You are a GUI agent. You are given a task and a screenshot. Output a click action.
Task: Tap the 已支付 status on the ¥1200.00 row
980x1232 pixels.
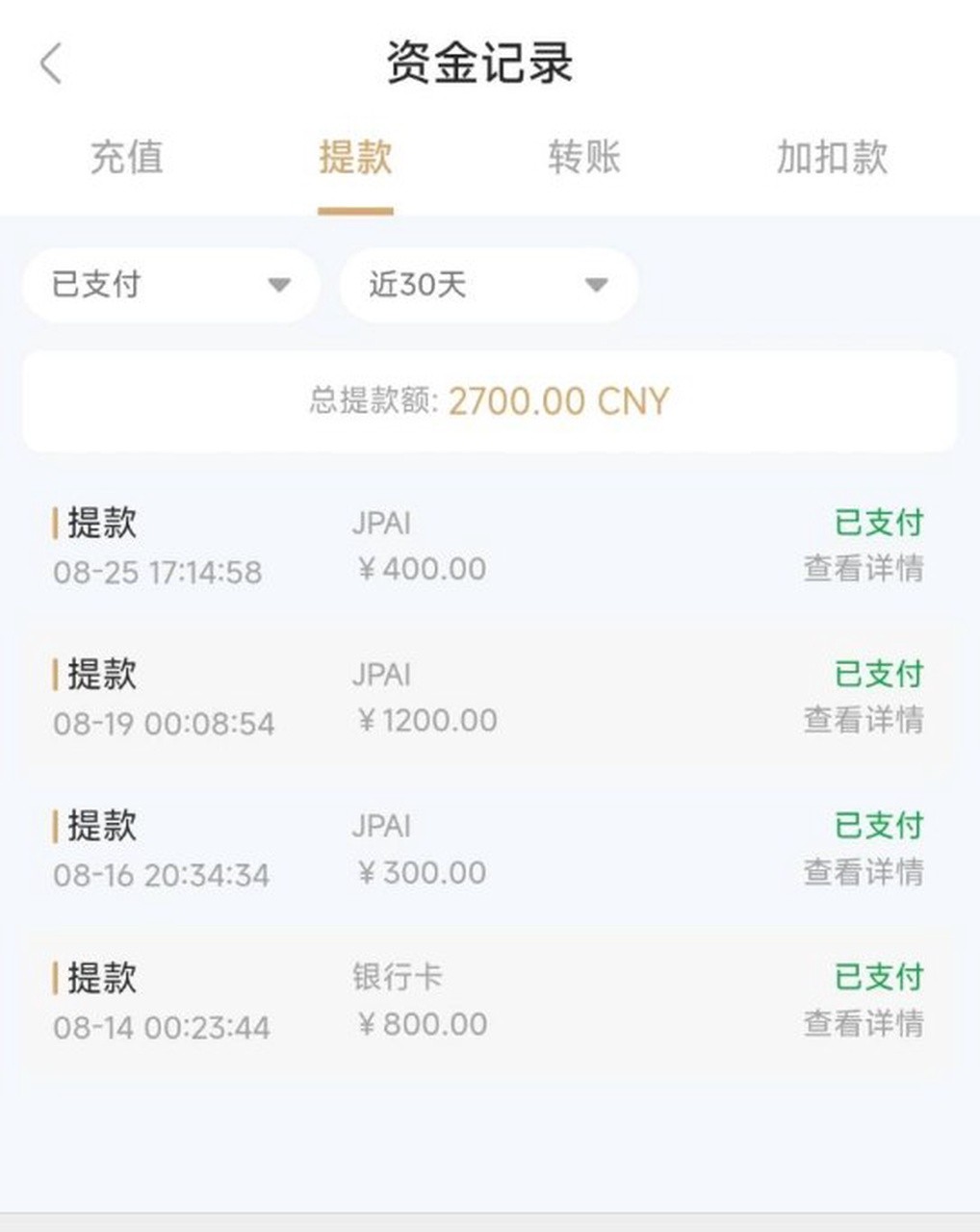coord(878,674)
